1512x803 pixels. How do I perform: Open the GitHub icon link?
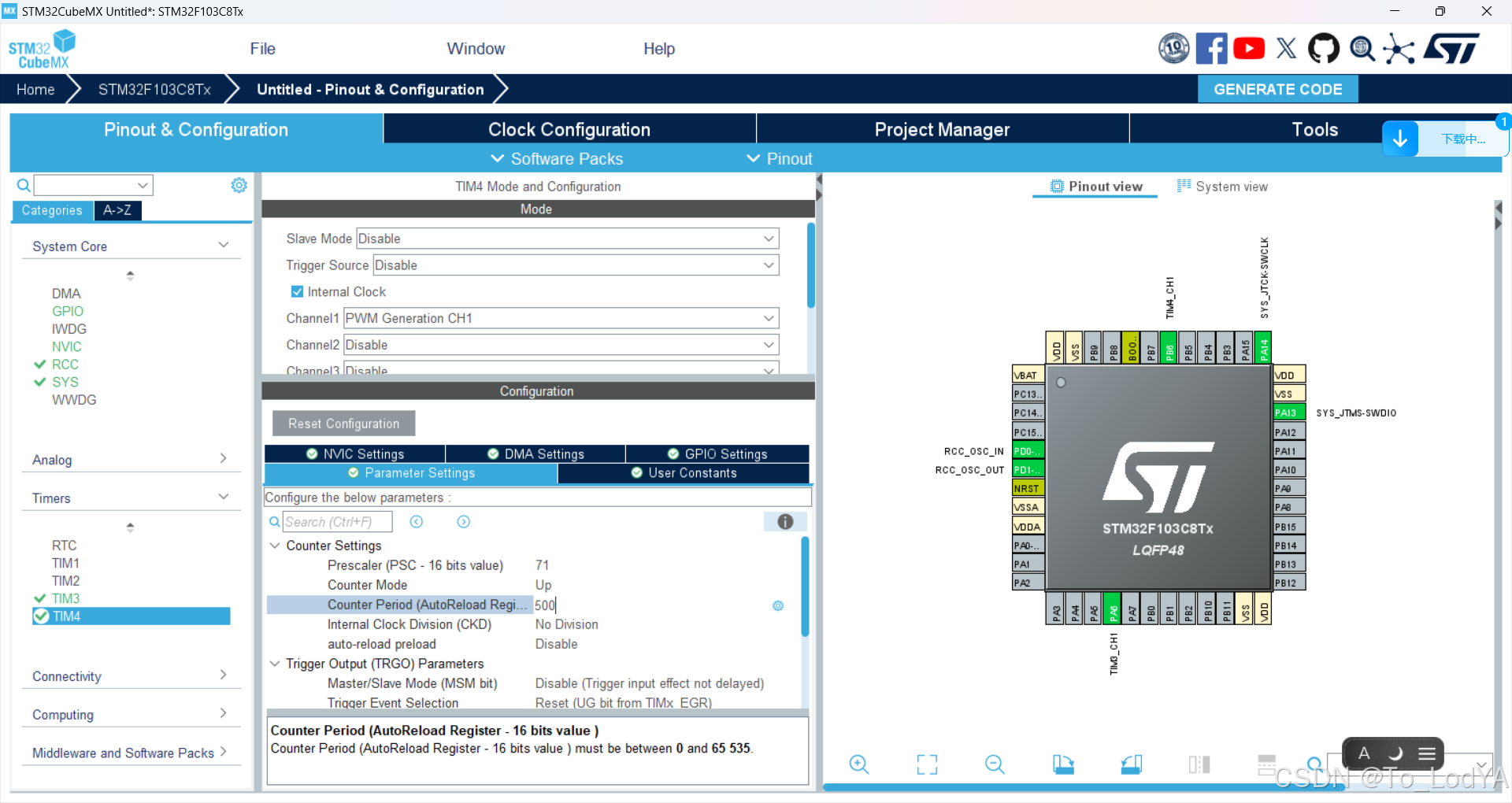[x=1324, y=48]
